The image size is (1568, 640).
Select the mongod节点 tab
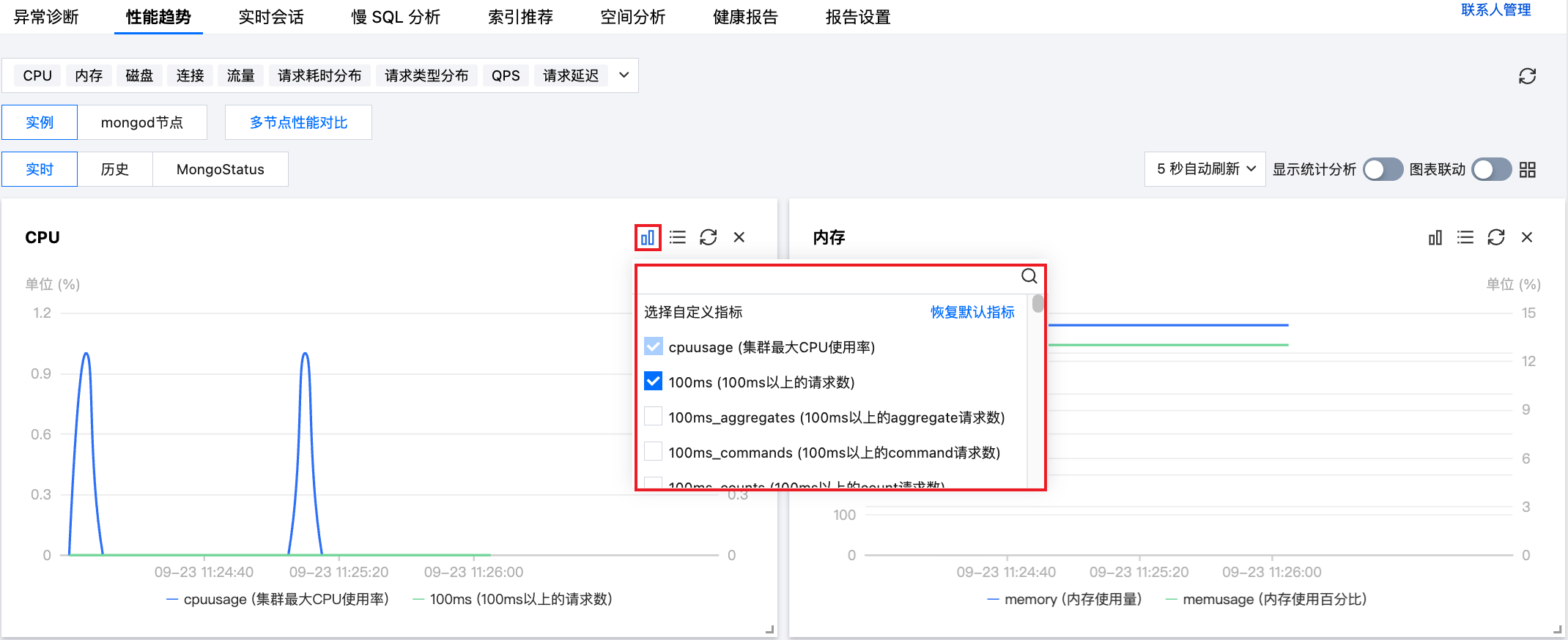click(x=142, y=122)
